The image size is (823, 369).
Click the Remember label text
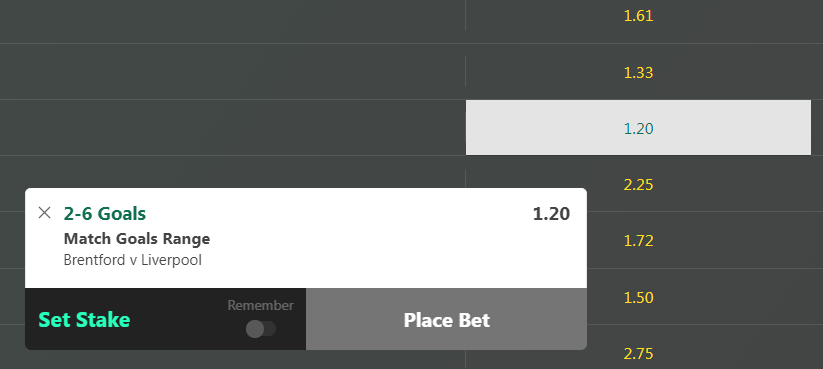coord(260,305)
